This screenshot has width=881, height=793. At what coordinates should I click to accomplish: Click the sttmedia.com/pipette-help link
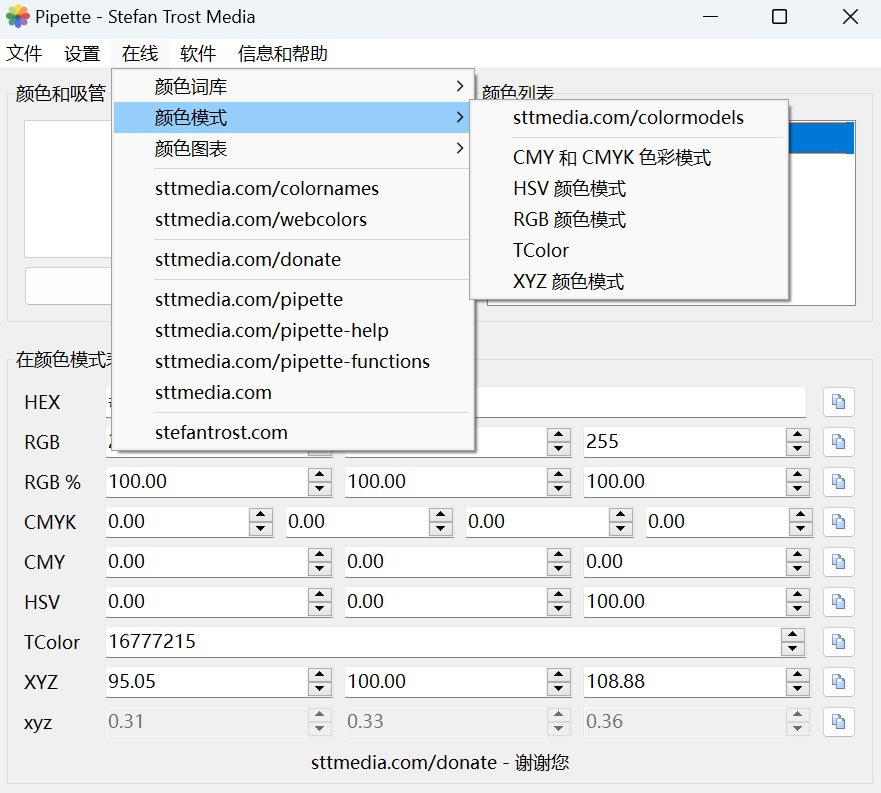pos(271,331)
